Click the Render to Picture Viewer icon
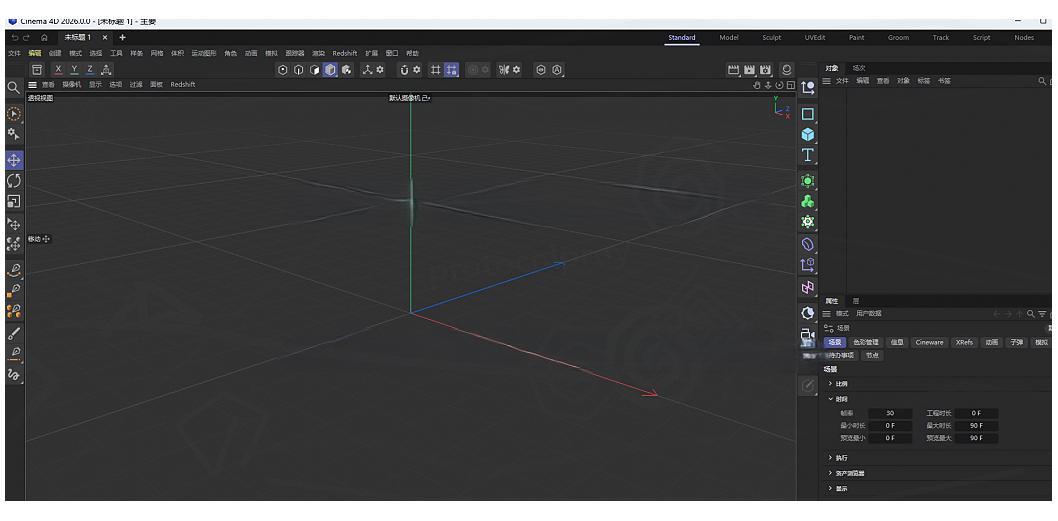The width and height of the screenshot is (1058, 521). point(750,70)
